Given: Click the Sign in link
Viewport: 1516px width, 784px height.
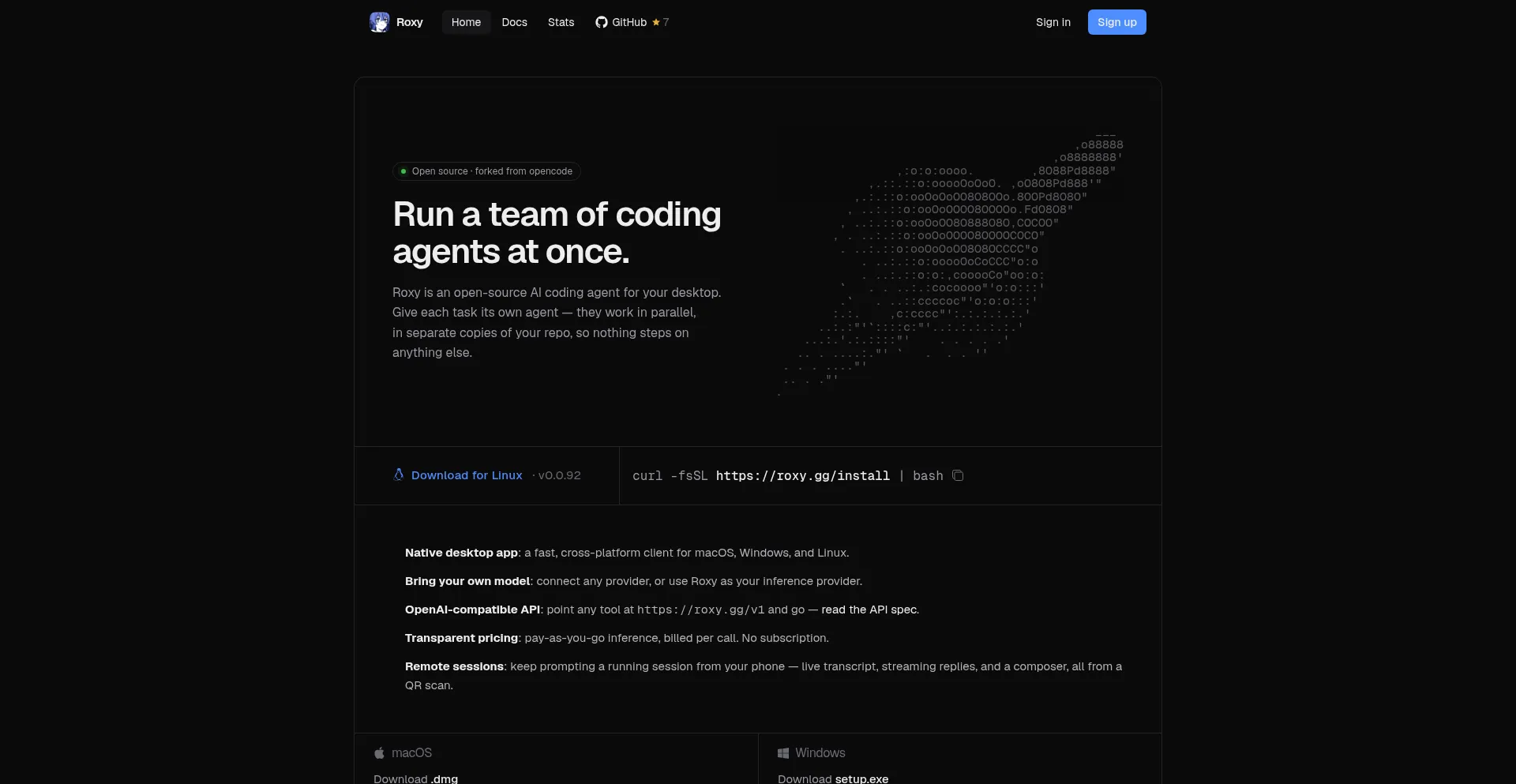Looking at the screenshot, I should point(1053,22).
